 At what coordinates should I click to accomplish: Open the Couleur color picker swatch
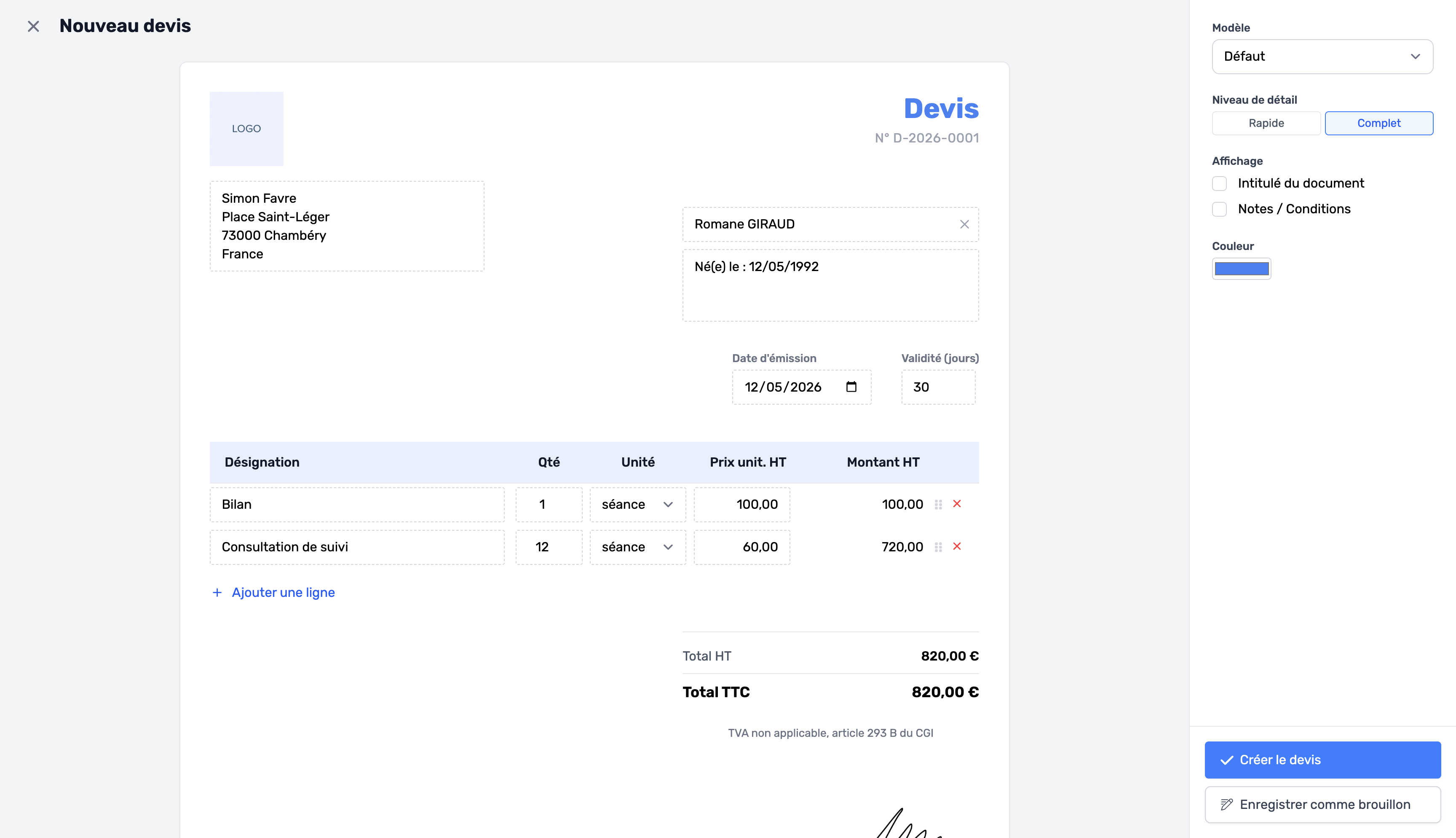(x=1242, y=269)
